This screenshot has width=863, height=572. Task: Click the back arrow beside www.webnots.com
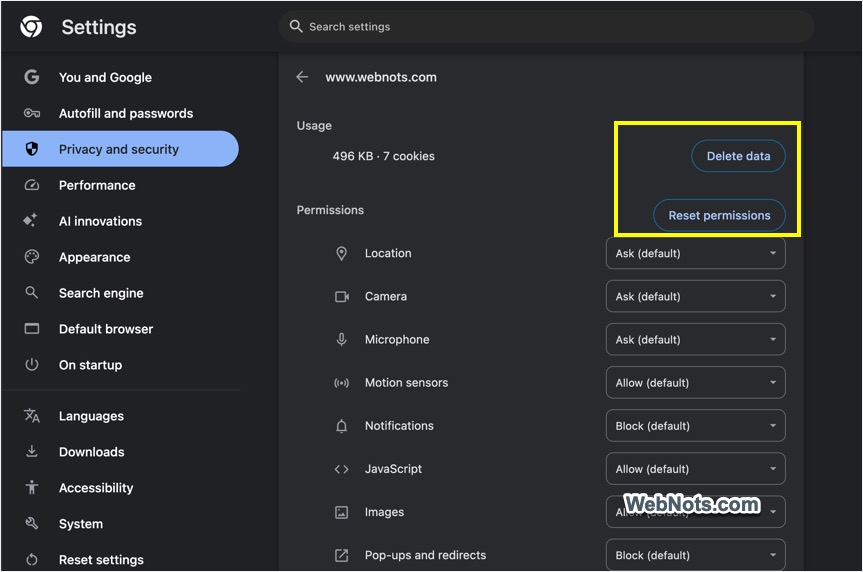302,77
